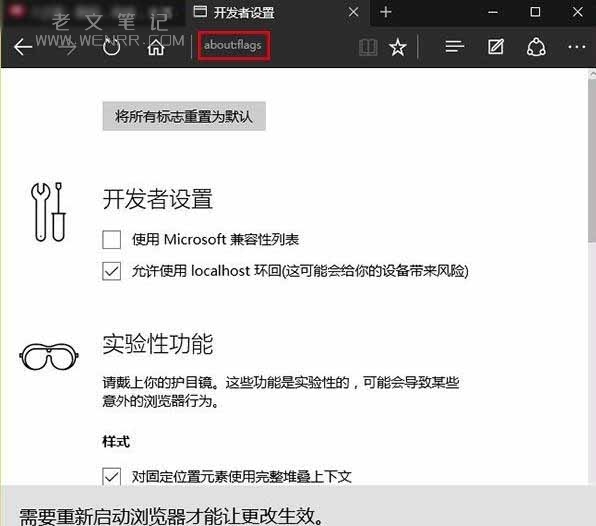The height and width of the screenshot is (526, 596).
Task: Open a new tab with plus
Action: (x=386, y=12)
